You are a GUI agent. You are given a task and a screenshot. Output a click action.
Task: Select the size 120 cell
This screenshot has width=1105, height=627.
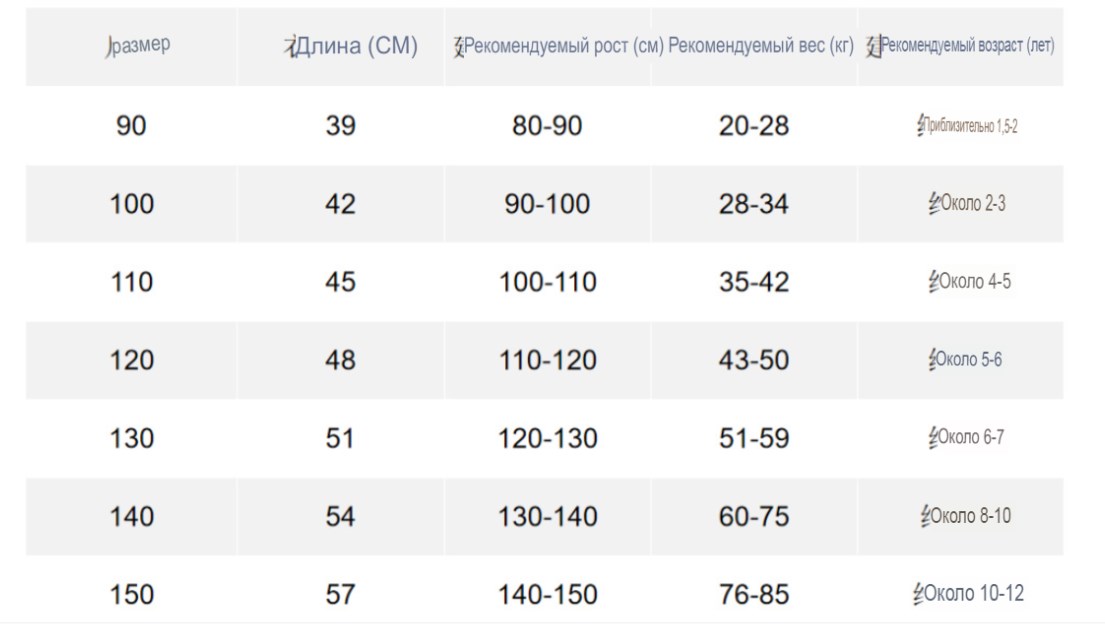coord(132,361)
